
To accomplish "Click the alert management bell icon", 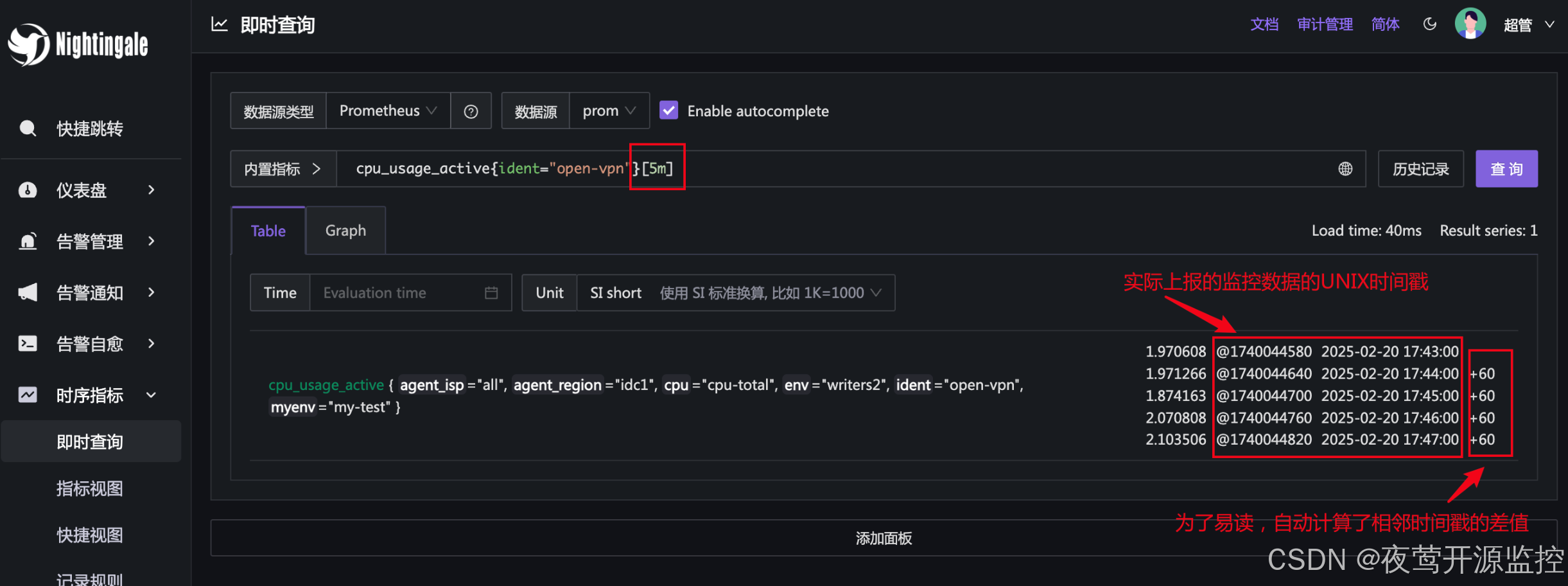I will [28, 241].
